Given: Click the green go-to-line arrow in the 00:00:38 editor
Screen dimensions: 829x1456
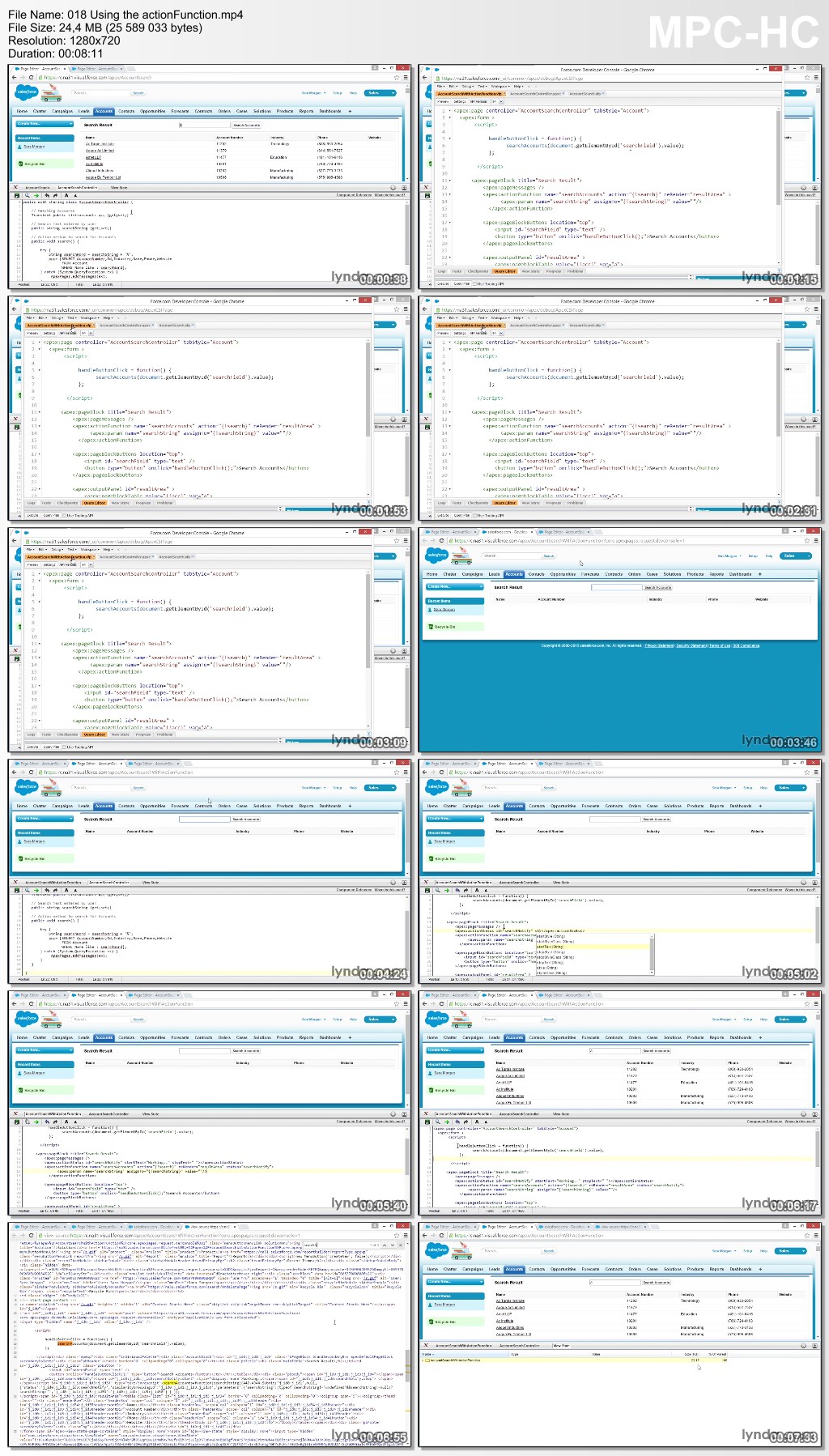Looking at the screenshot, I should 36,195.
